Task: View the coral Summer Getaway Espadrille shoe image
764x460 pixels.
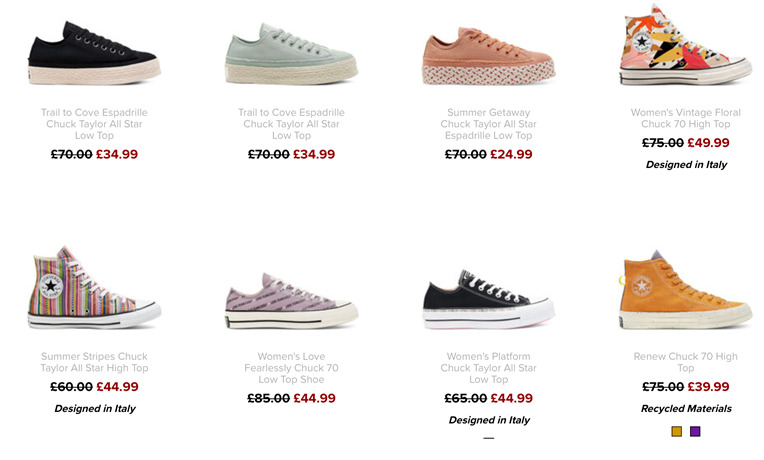Action: [488, 56]
